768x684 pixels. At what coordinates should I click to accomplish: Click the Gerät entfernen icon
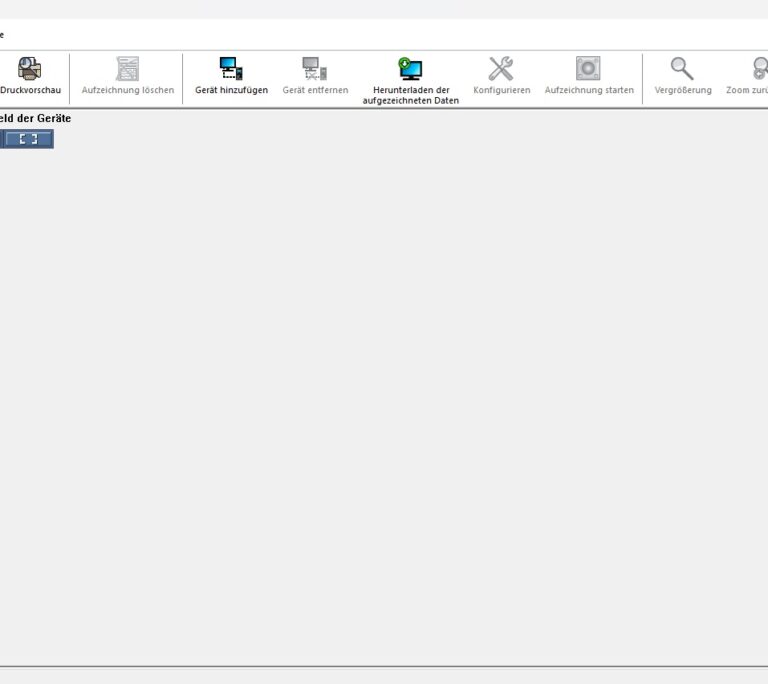point(315,69)
